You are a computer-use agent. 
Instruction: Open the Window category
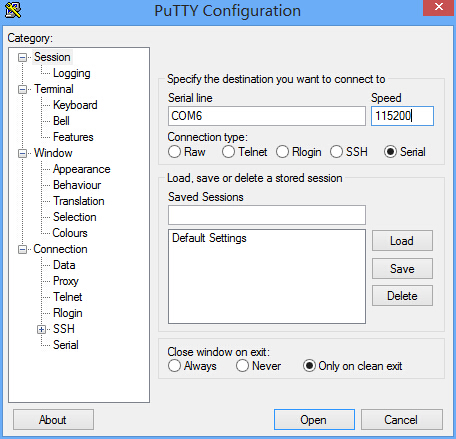tap(53, 153)
